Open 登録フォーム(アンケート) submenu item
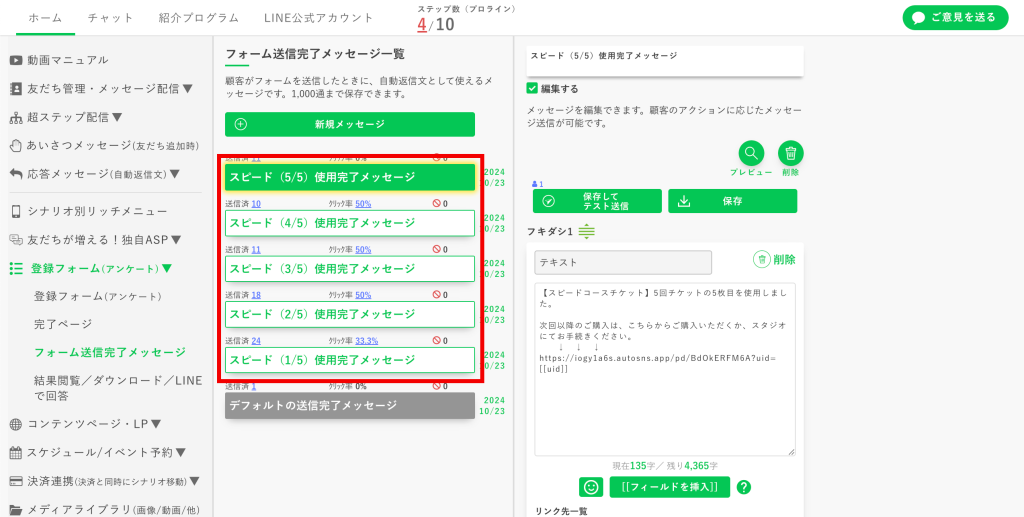 click(x=98, y=296)
